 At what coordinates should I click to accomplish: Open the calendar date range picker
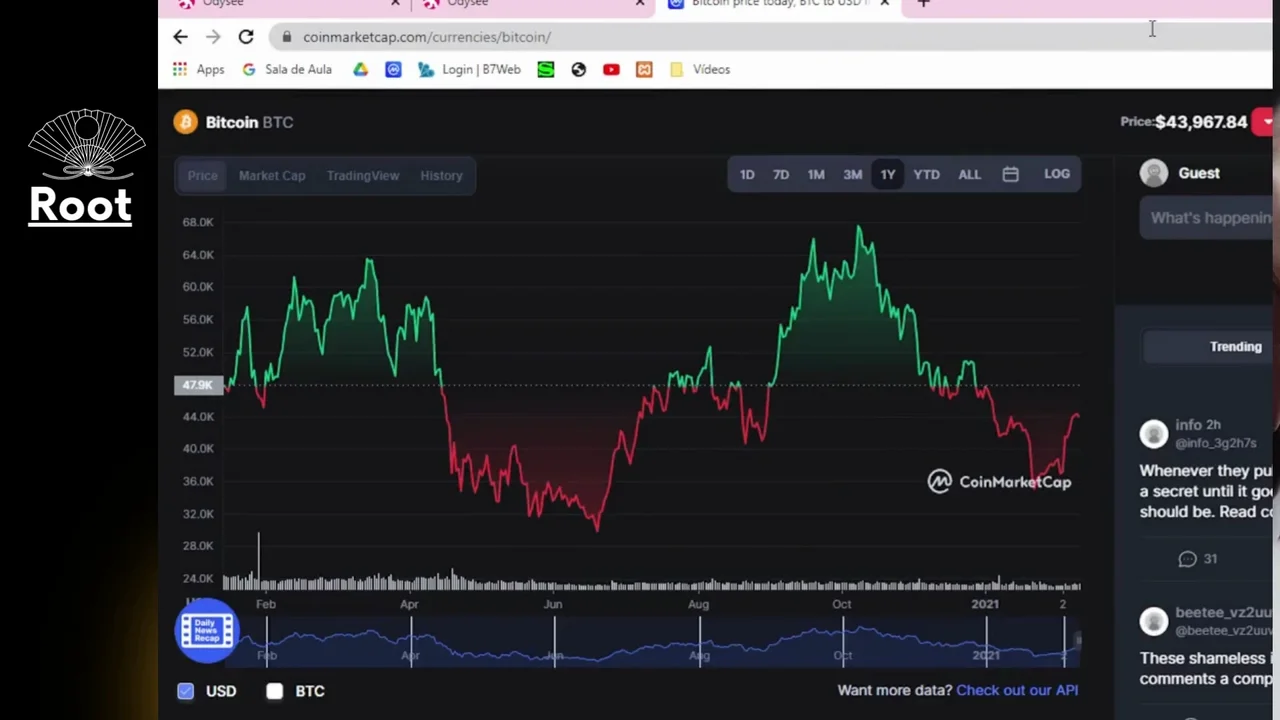pos(1010,175)
